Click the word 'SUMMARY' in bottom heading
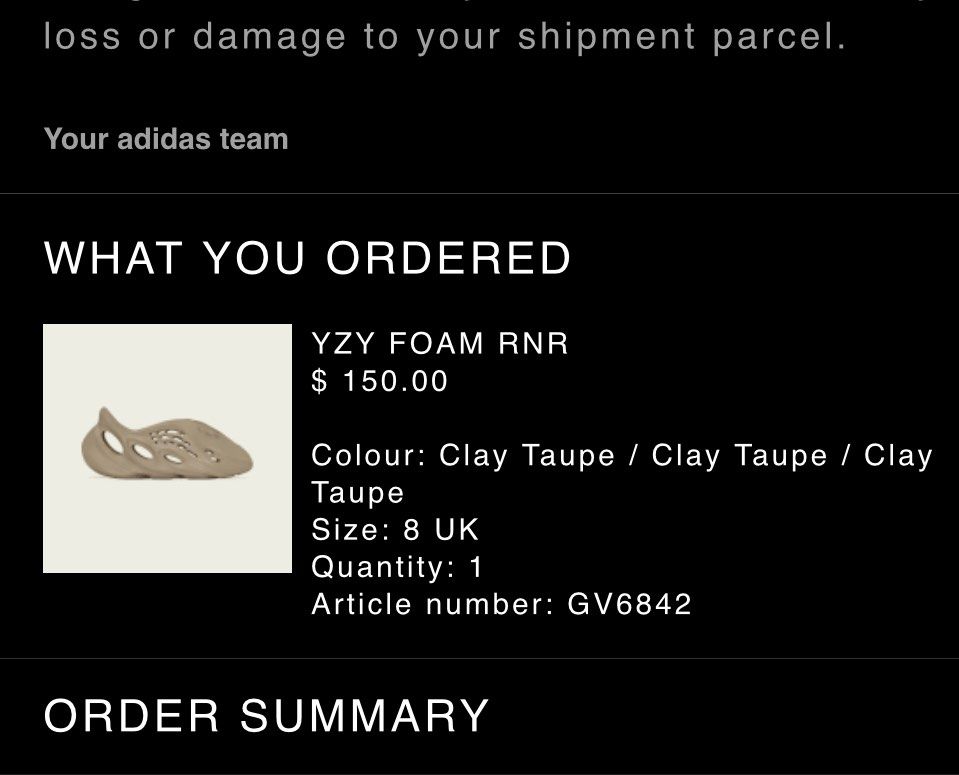The width and height of the screenshot is (959, 775). 365,715
